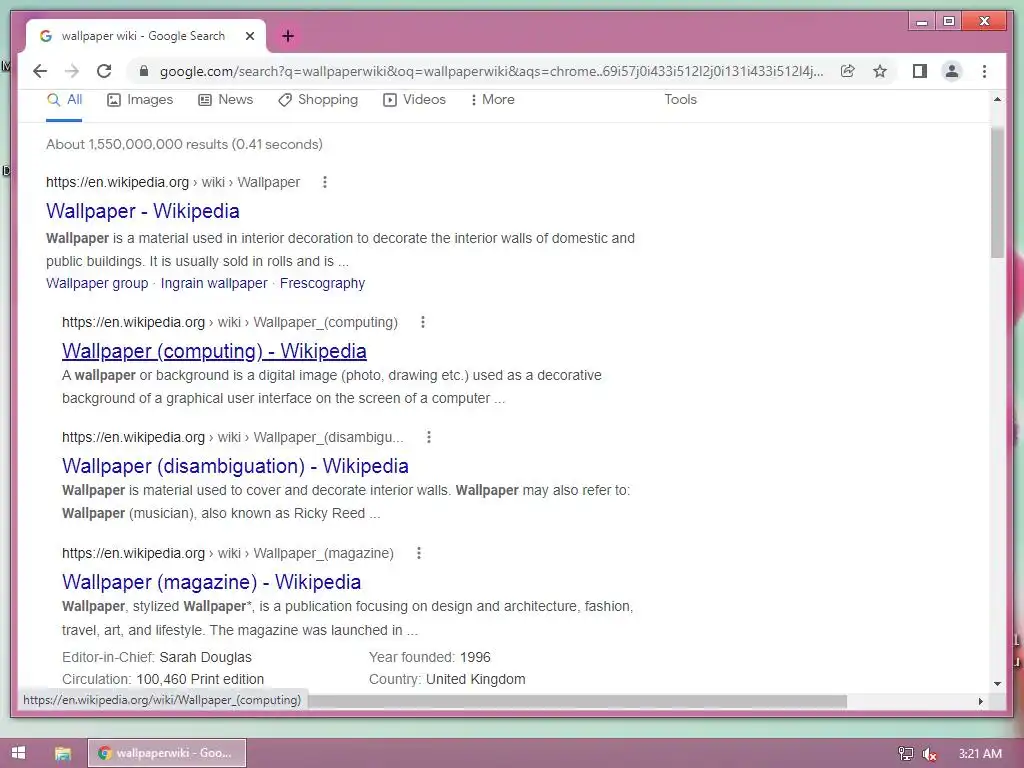Open options for Wallpaper_(magazine) result
Screen dimensions: 1024x768
tap(419, 553)
